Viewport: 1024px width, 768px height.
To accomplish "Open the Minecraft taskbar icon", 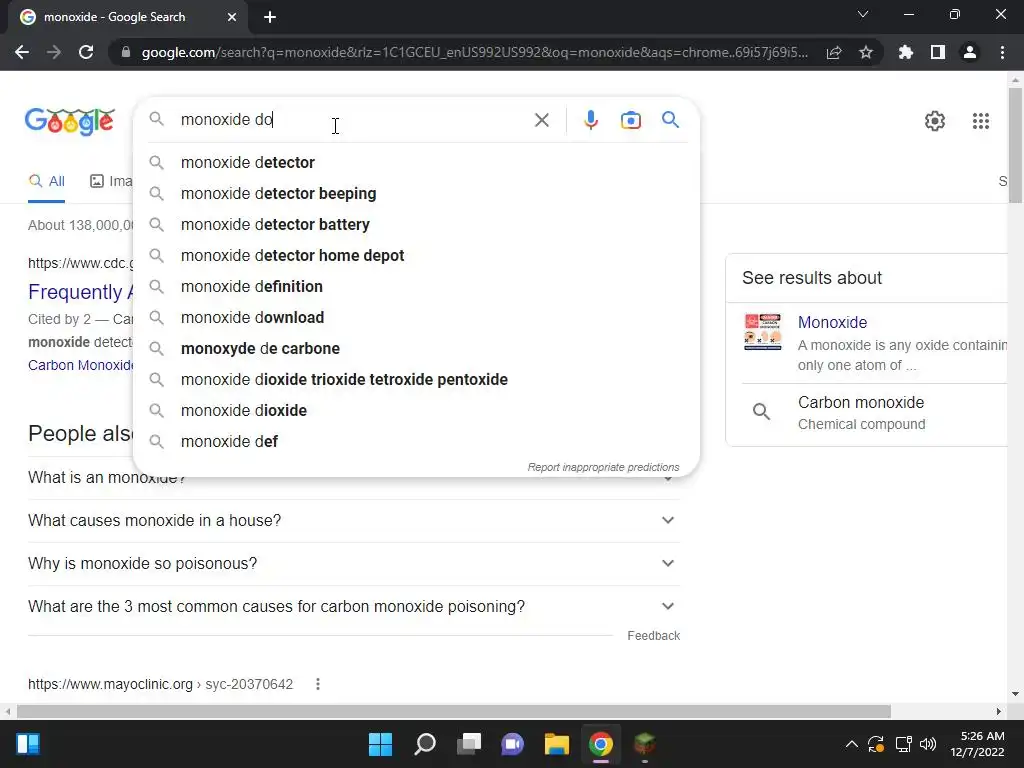I will pos(645,744).
